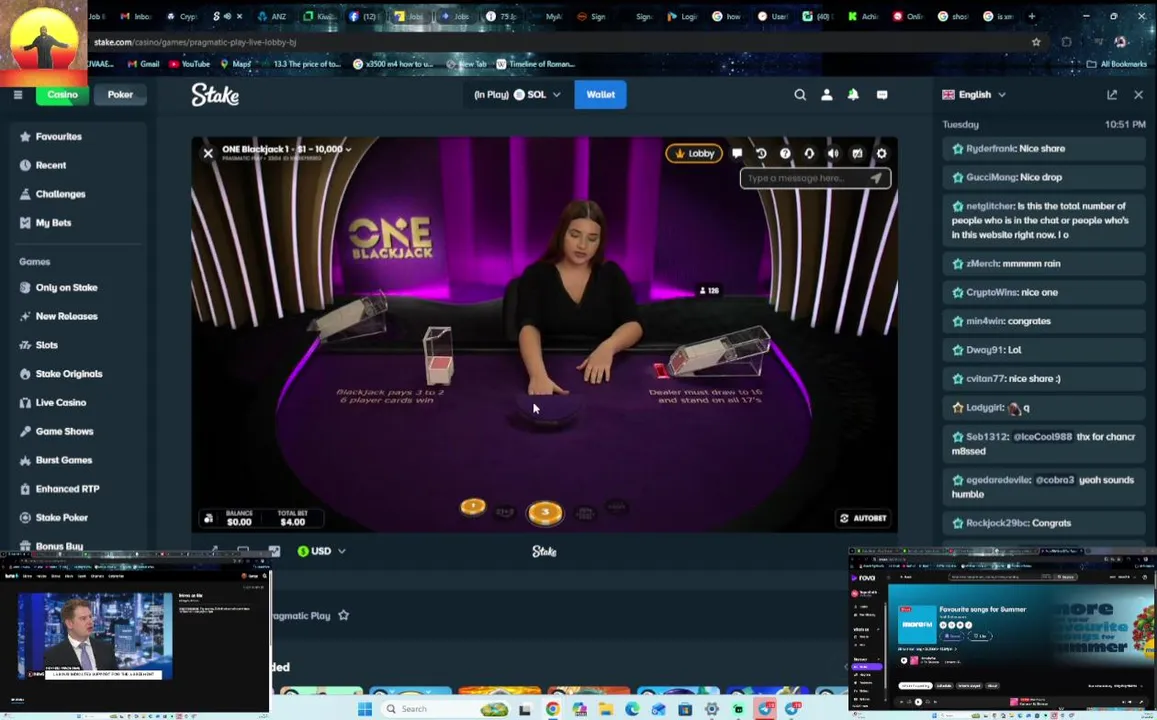Collapse sidebar with hamburger menu icon
This screenshot has height=720, width=1157.
(x=18, y=94)
